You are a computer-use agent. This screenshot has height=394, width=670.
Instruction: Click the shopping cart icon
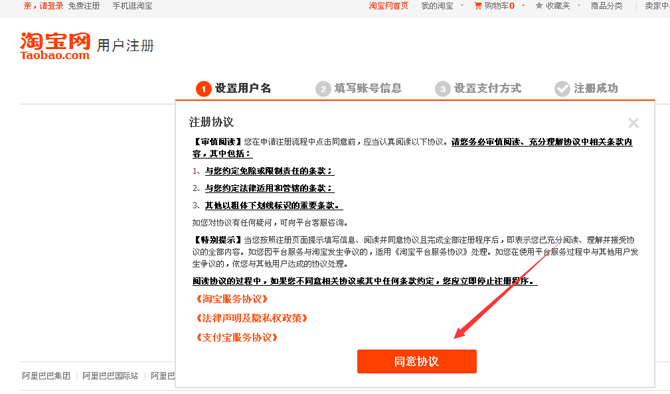pyautogui.click(x=478, y=6)
